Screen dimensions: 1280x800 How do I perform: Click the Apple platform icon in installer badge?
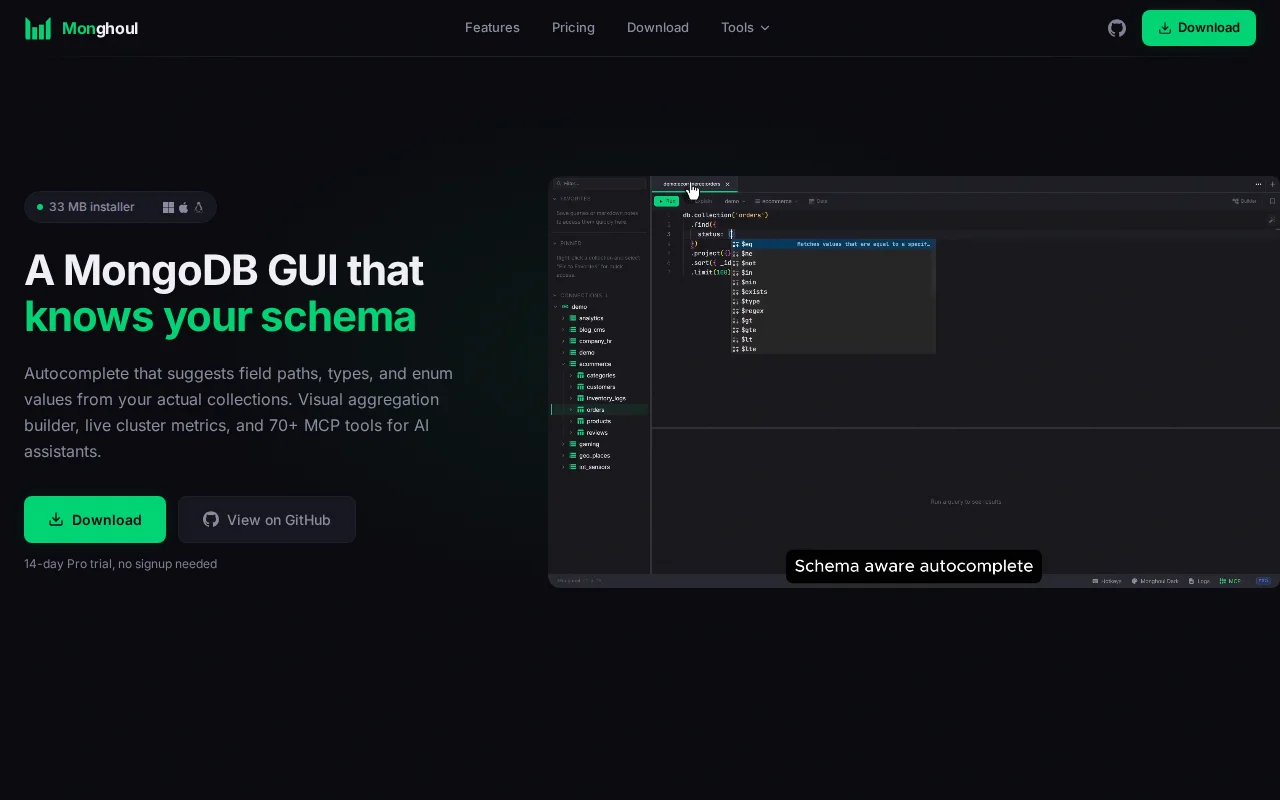(184, 207)
